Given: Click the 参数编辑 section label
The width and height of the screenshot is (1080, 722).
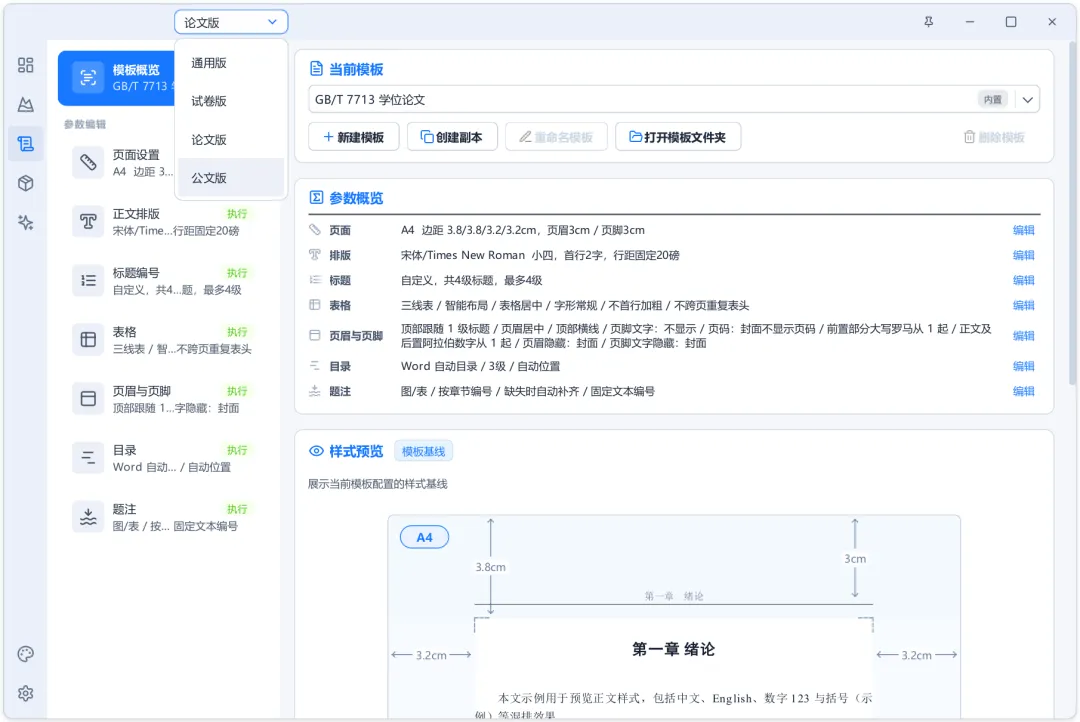Looking at the screenshot, I should 85,124.
